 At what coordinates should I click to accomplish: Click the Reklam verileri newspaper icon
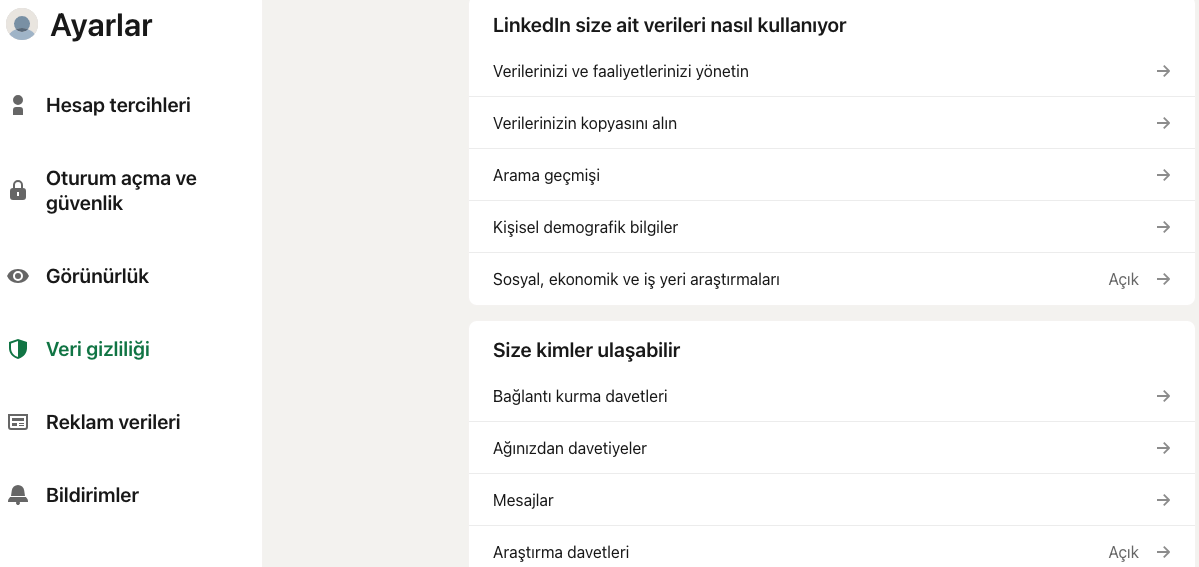click(x=18, y=422)
